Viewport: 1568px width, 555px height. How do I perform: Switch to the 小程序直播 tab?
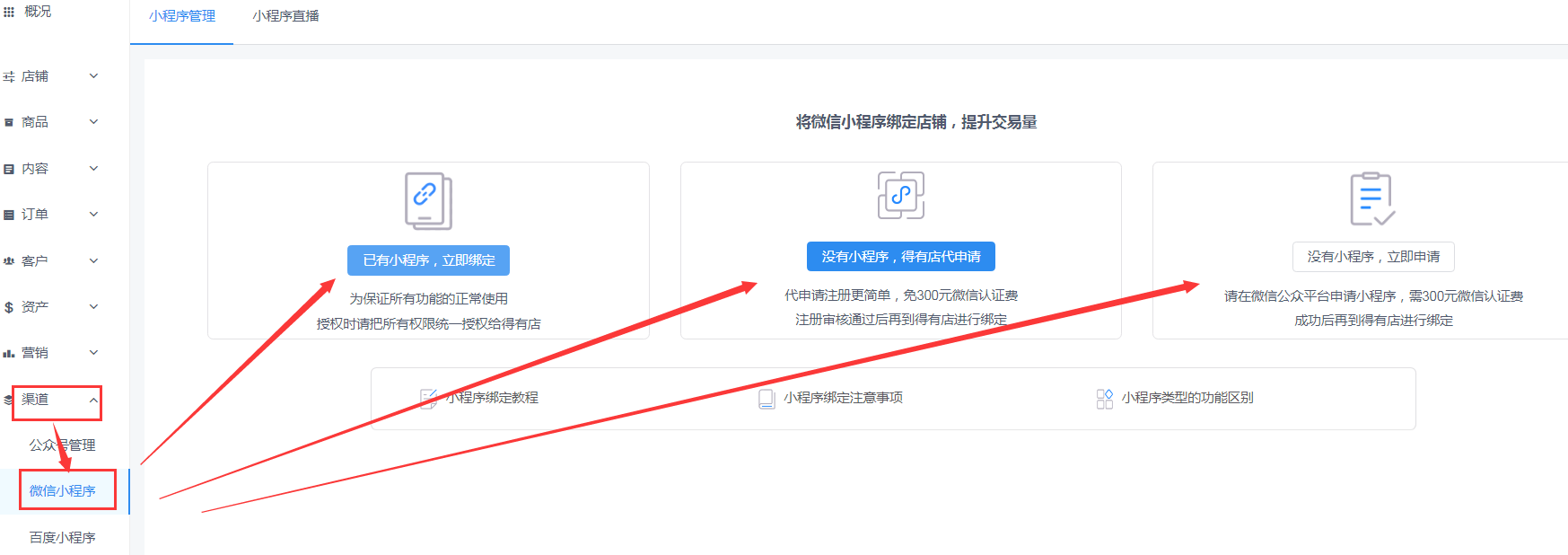(x=285, y=16)
